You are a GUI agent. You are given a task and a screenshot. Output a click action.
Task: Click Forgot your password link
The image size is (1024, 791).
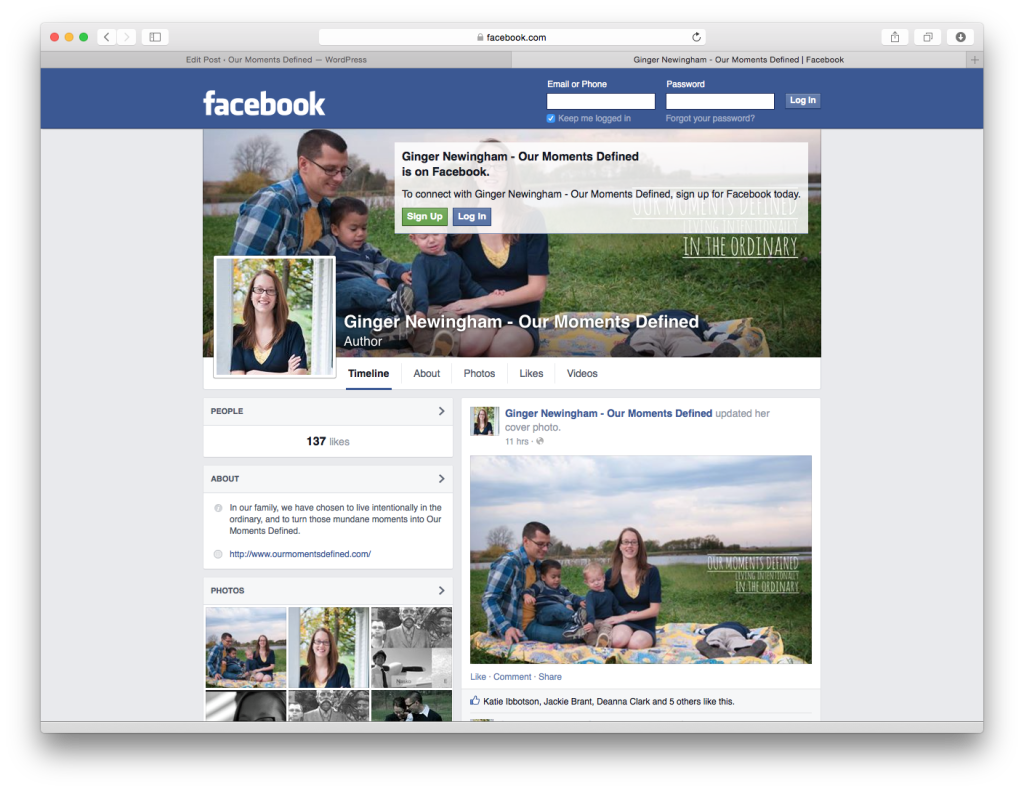pos(710,118)
